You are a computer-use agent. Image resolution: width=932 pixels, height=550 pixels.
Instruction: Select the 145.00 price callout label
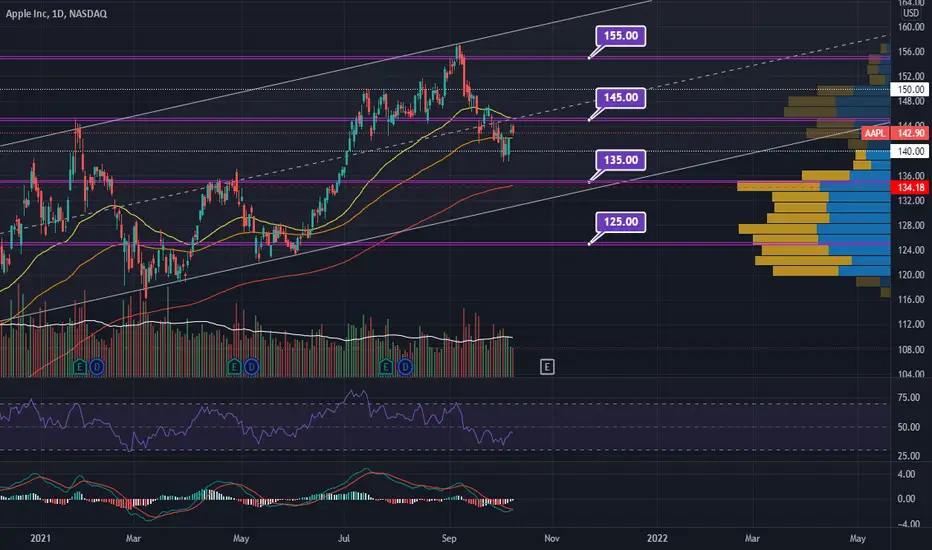621,98
